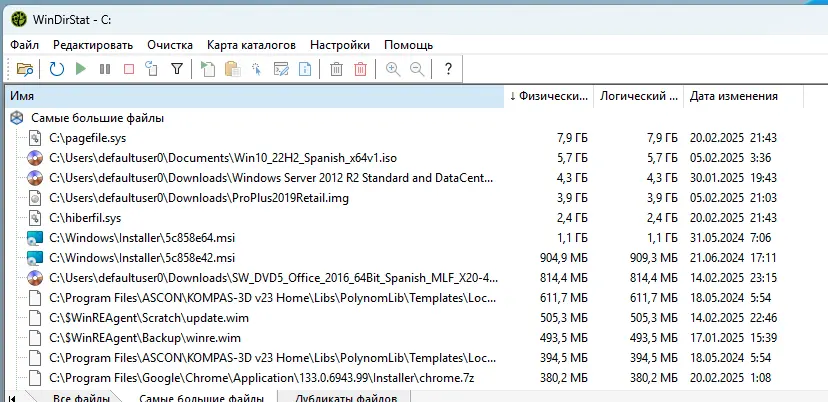Click the ProPlus2019Retail.img file icon
The width and height of the screenshot is (828, 402).
35,198
